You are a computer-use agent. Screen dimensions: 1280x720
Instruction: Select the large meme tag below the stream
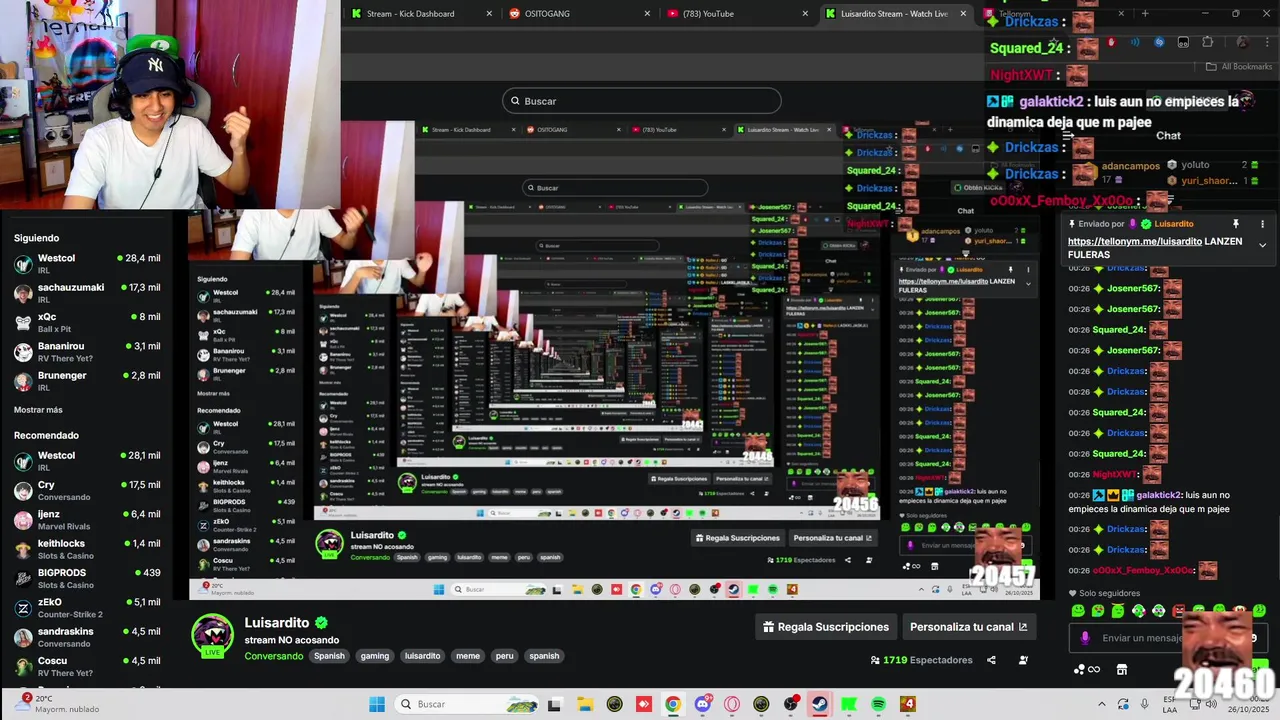468,656
